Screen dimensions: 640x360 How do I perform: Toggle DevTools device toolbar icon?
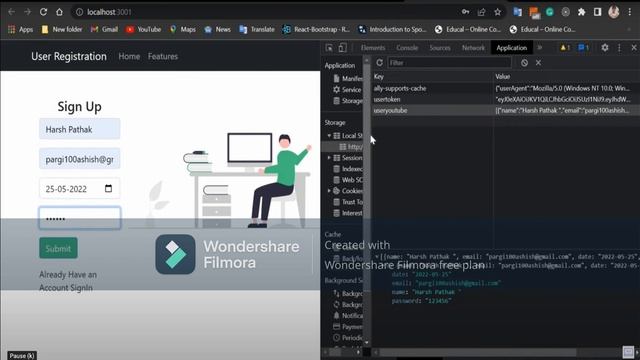click(x=342, y=48)
